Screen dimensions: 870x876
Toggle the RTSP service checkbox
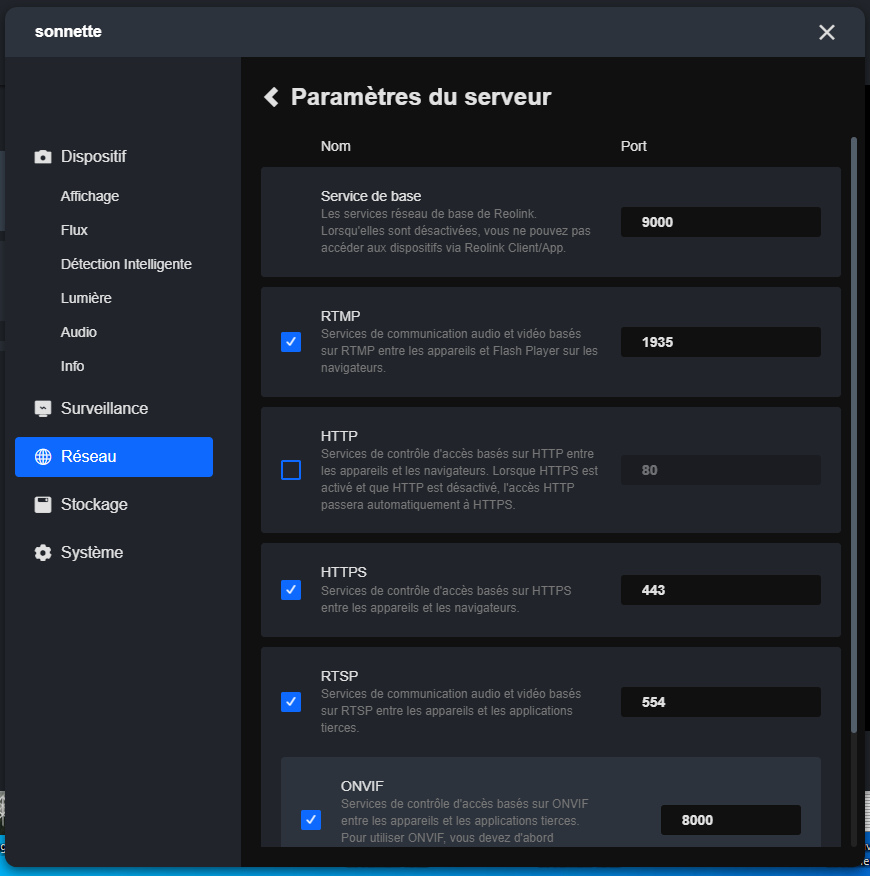click(x=291, y=702)
